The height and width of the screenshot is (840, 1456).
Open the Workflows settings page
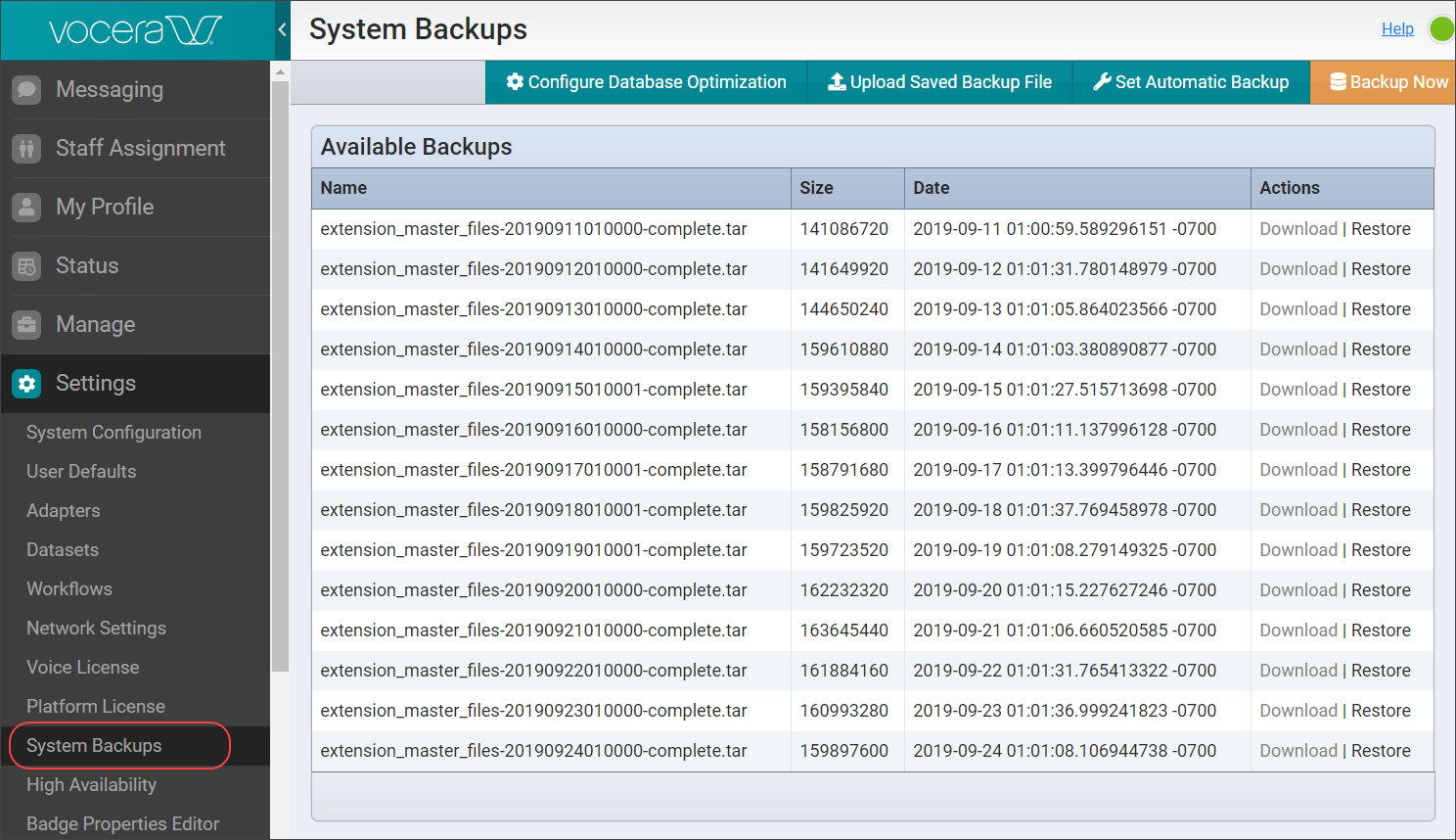69,588
